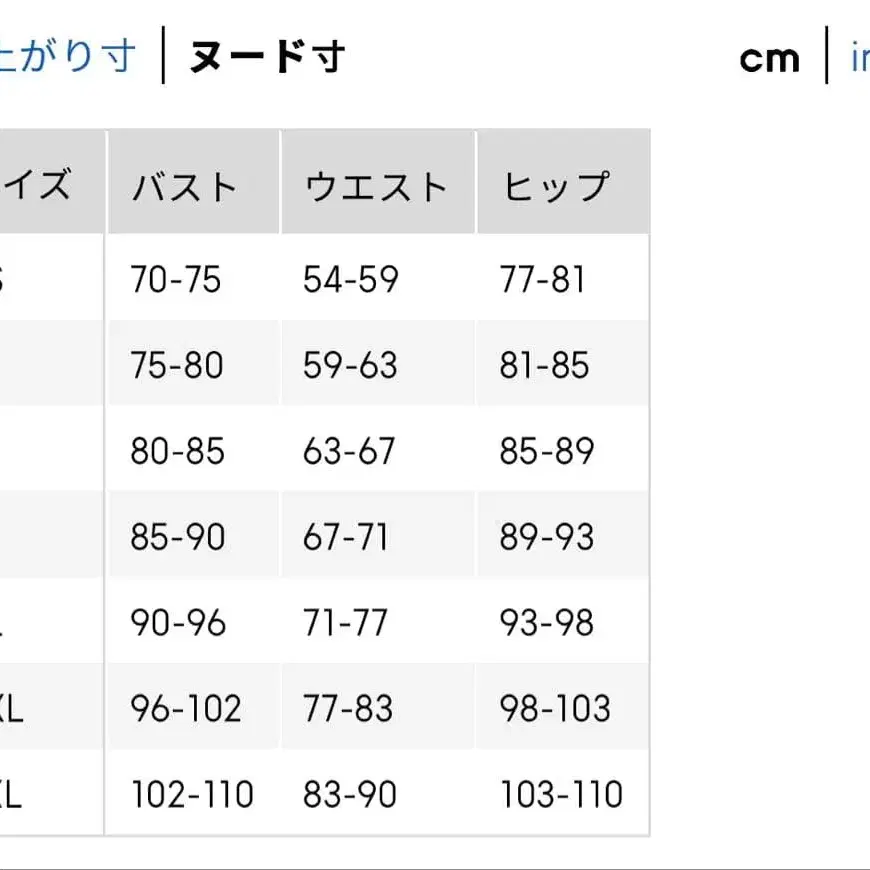
Task: Select the ヌード寸 tab
Action: pos(265,56)
